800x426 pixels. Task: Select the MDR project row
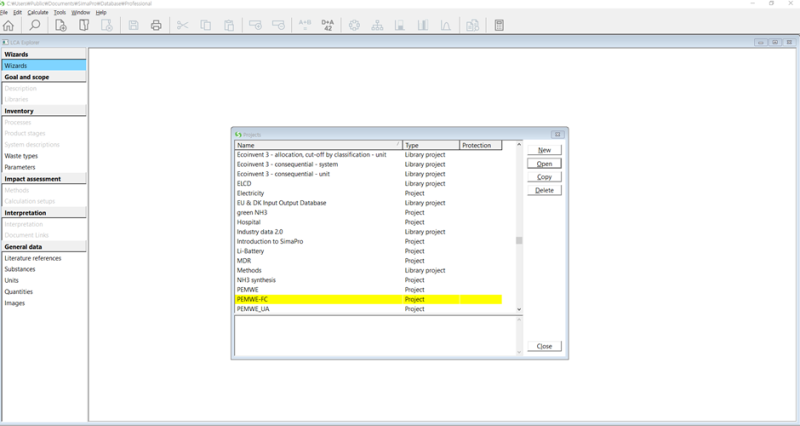pyautogui.click(x=368, y=261)
